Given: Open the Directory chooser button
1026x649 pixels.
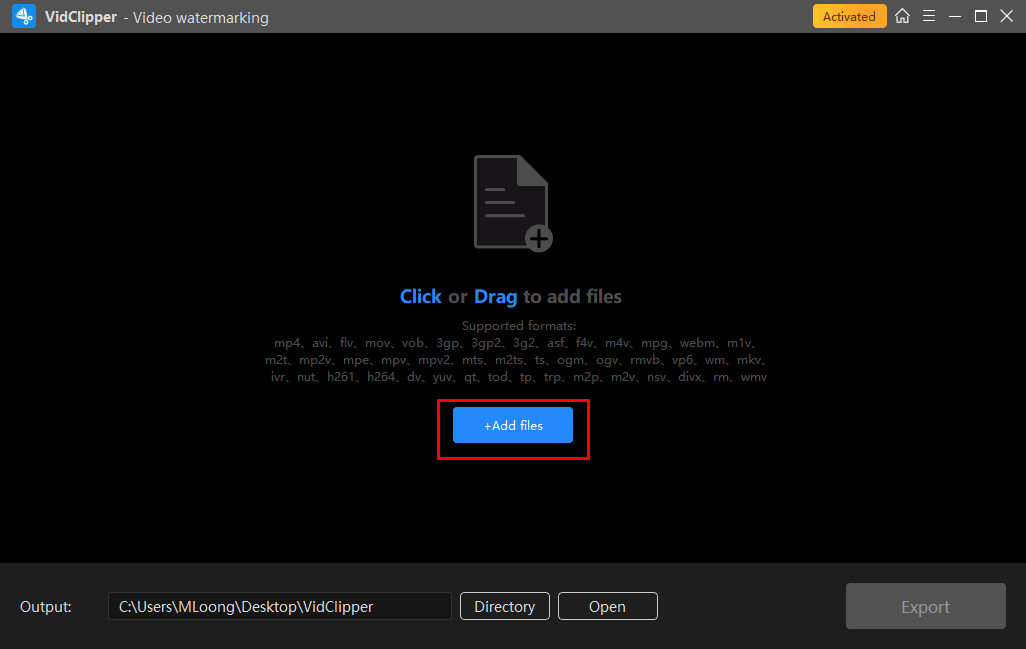Looking at the screenshot, I should click(504, 606).
